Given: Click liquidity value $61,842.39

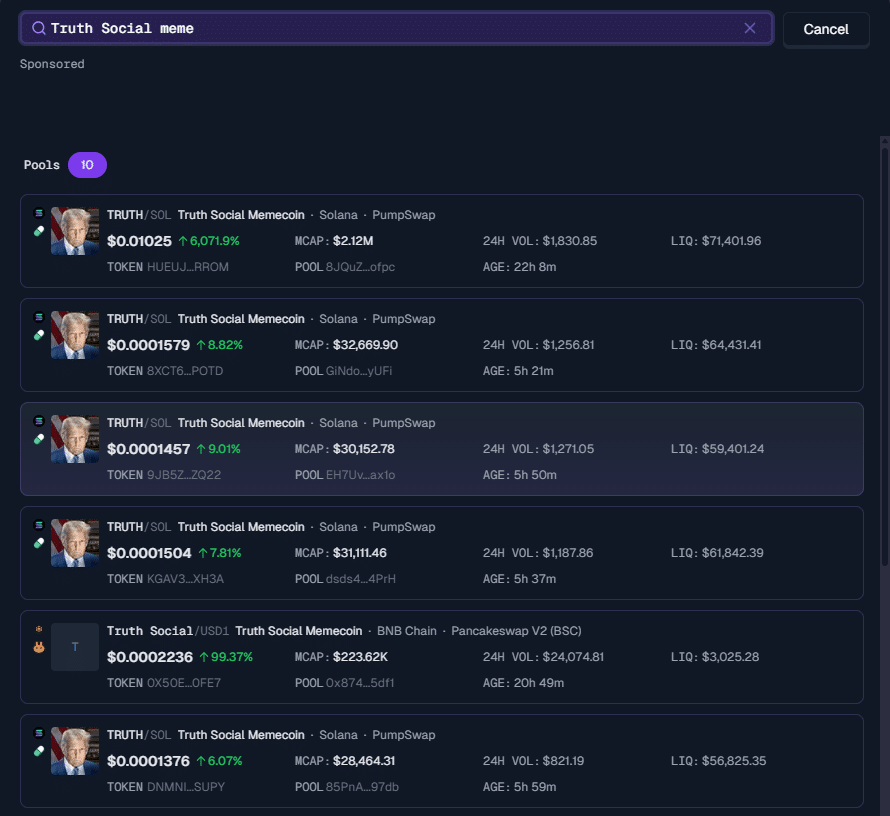Looking at the screenshot, I should click(x=732, y=553).
